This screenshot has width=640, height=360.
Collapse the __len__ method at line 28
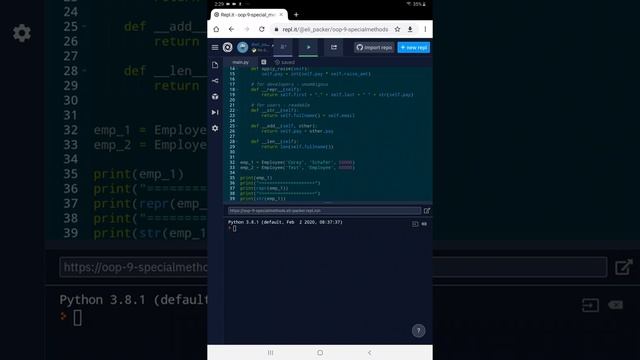237,142
